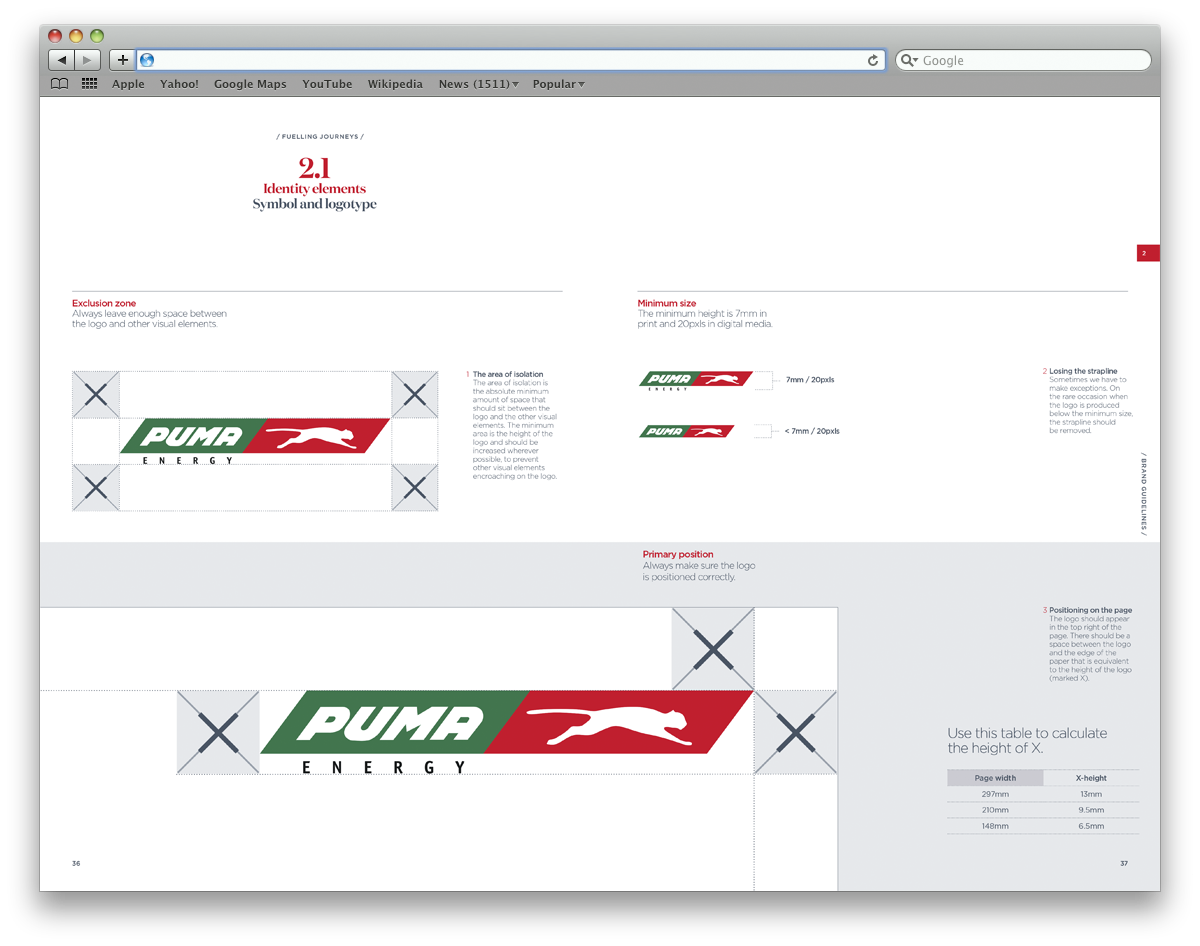
Task: Select the red page 2 marker tab
Action: coord(1146,253)
